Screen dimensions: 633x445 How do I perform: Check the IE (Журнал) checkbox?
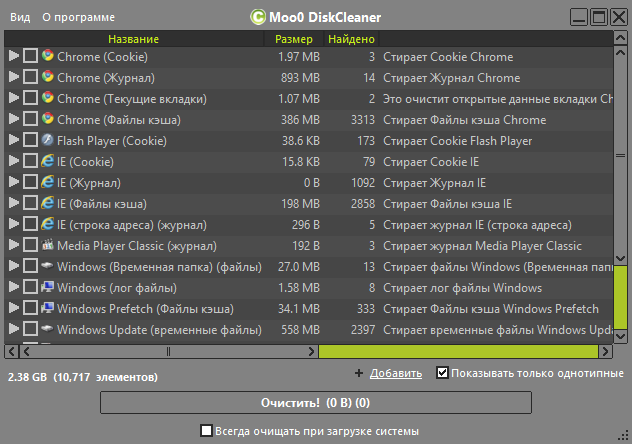point(30,182)
